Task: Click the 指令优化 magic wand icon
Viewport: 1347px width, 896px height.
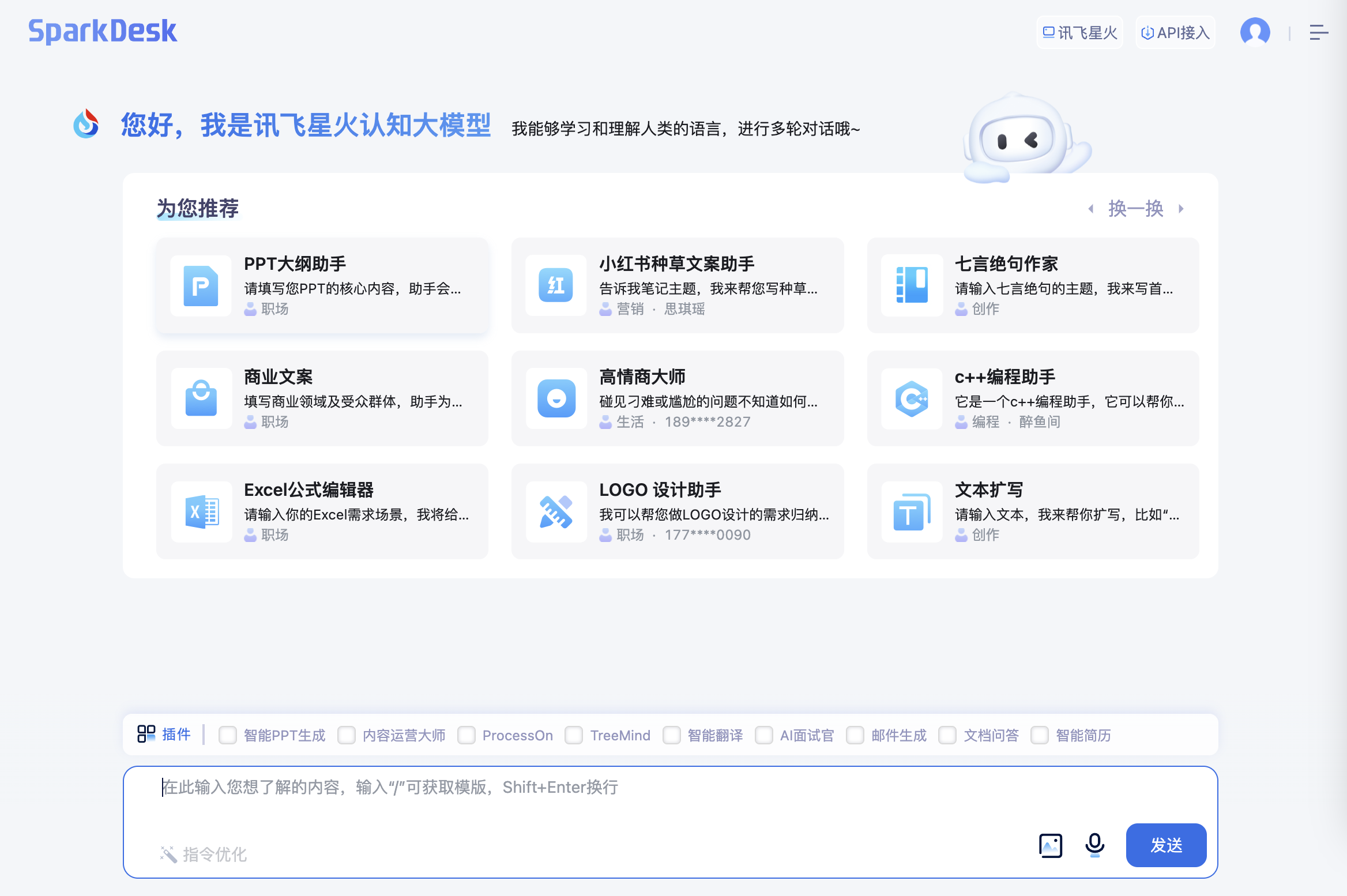Action: (168, 854)
